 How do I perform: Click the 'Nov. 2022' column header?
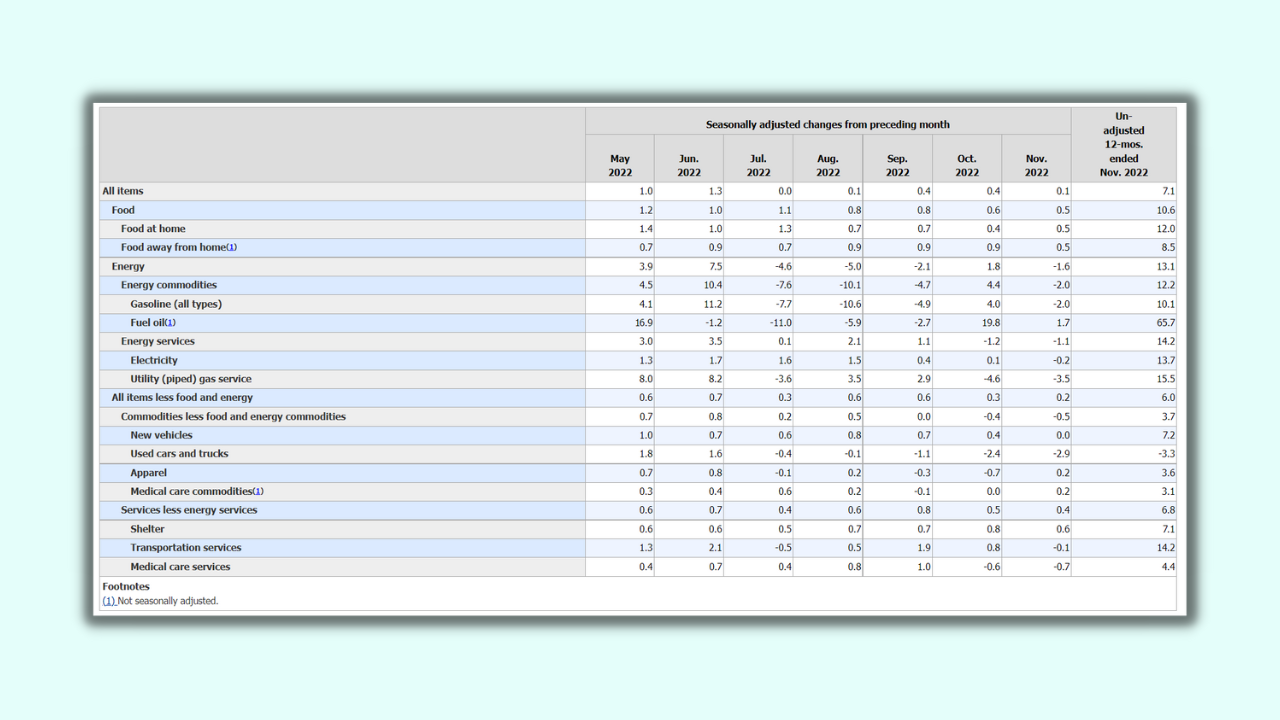[1036, 165]
